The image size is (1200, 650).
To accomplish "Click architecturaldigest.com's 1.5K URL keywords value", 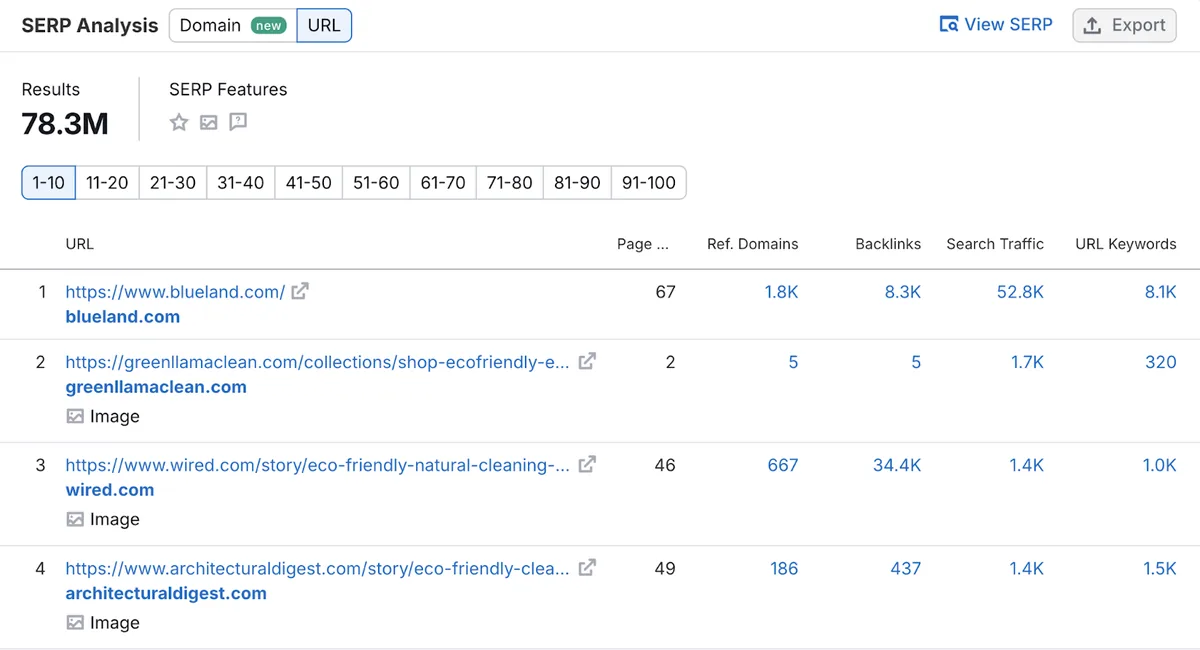I will click(x=1160, y=568).
